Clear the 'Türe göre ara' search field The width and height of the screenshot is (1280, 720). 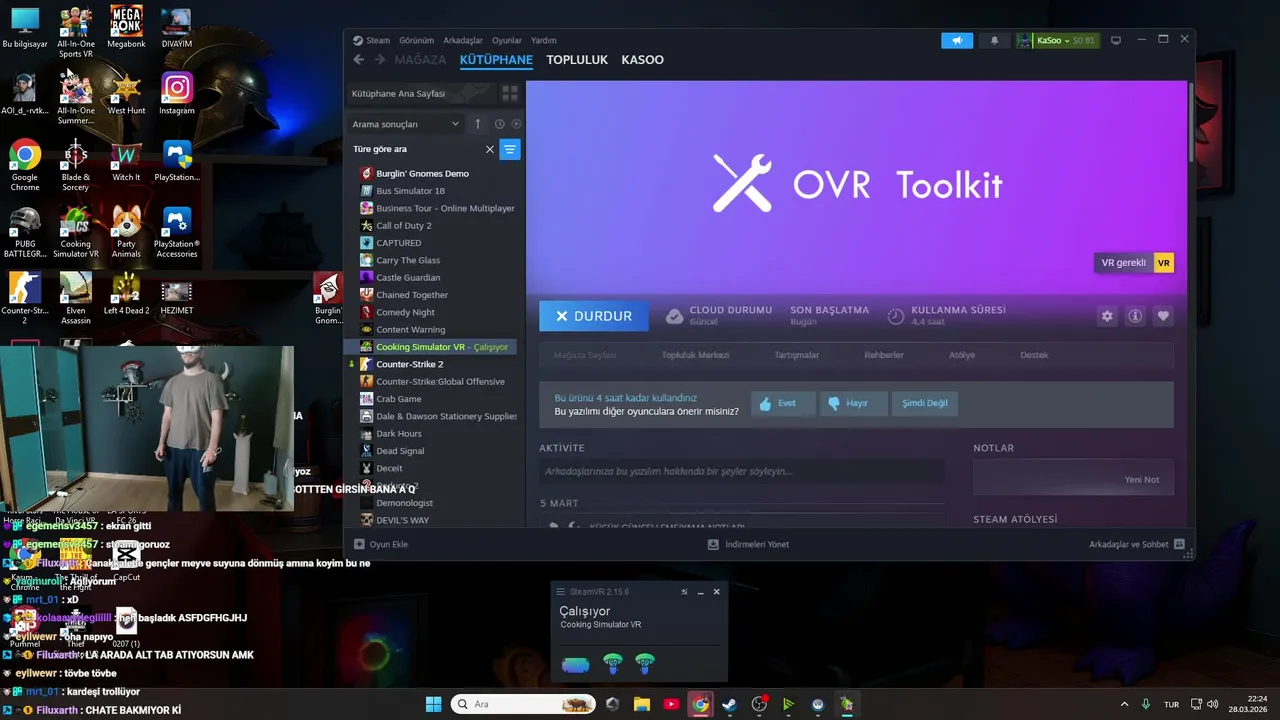(x=490, y=149)
